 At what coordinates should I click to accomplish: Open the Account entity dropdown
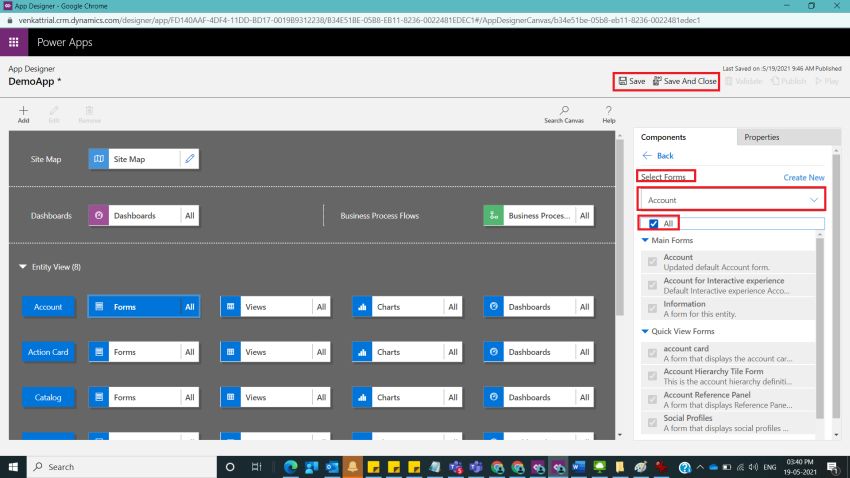(x=732, y=200)
